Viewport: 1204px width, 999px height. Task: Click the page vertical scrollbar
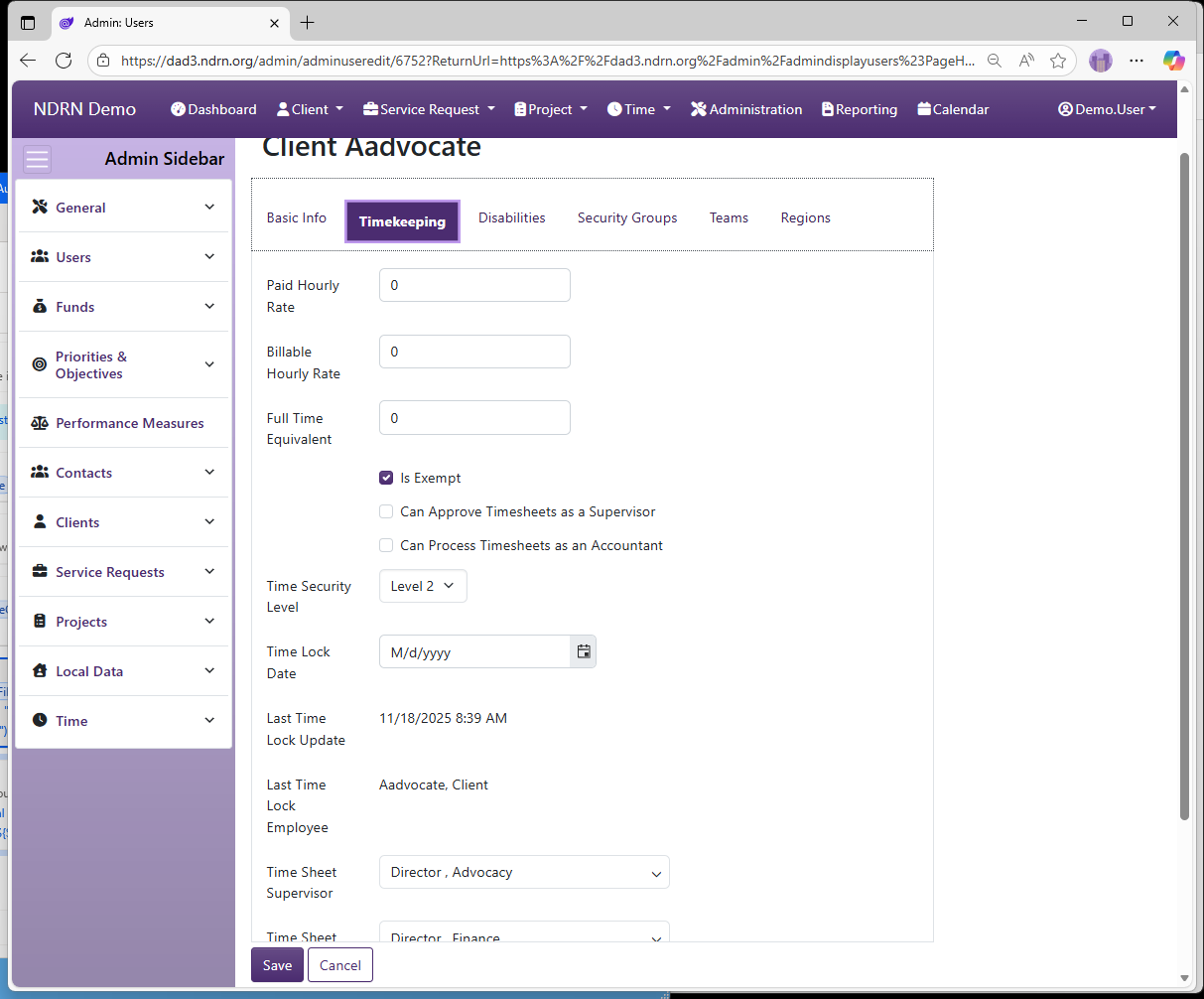click(1184, 487)
